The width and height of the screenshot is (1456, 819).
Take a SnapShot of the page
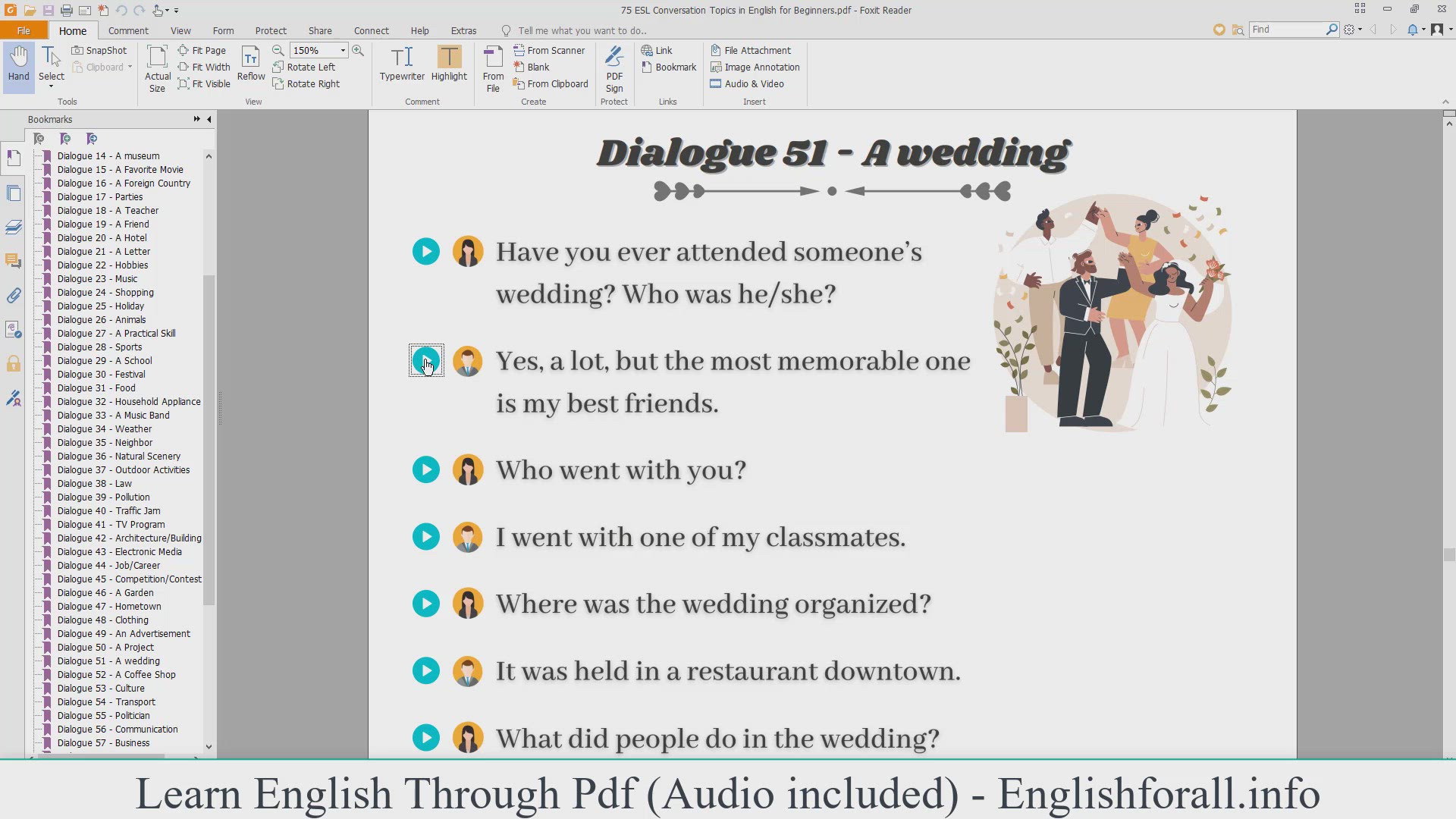click(99, 50)
